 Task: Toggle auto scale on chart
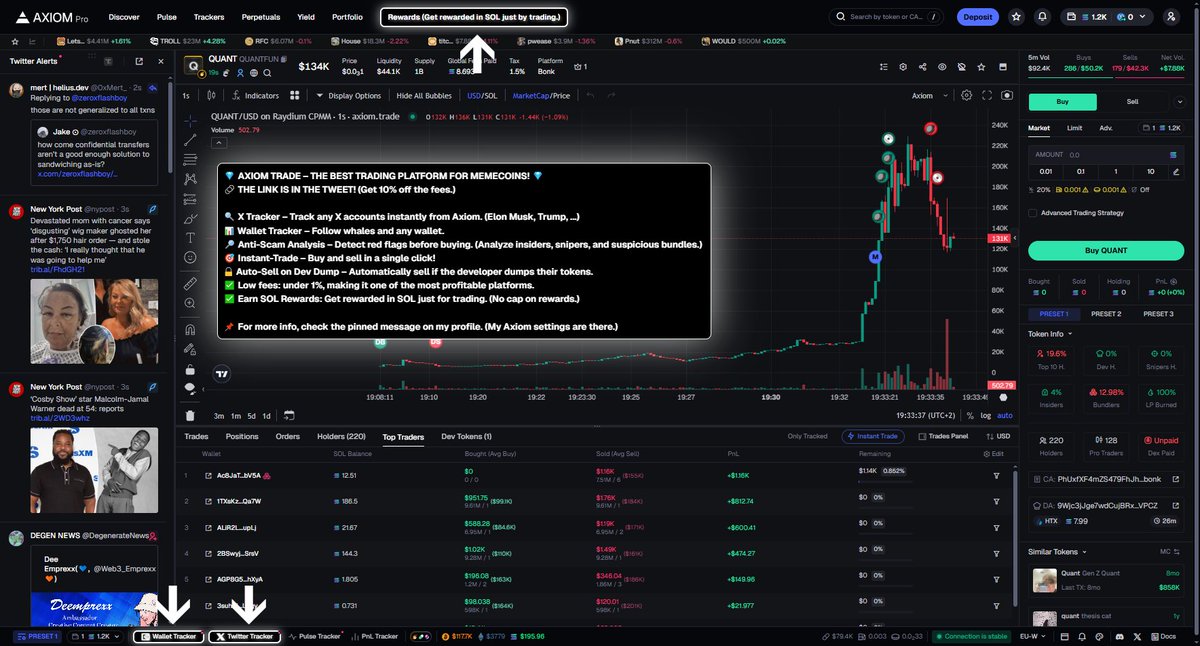1005,415
